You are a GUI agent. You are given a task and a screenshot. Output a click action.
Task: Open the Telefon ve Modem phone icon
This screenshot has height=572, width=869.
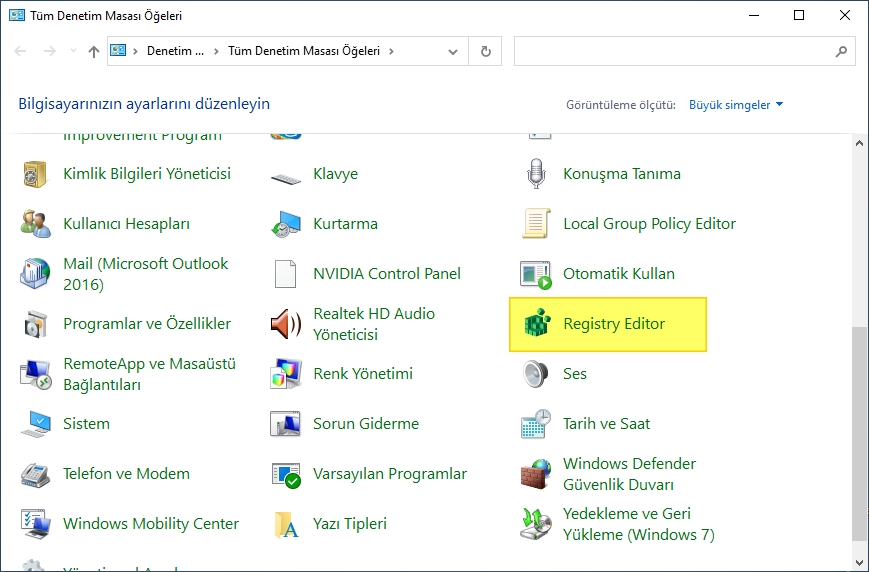tap(35, 474)
